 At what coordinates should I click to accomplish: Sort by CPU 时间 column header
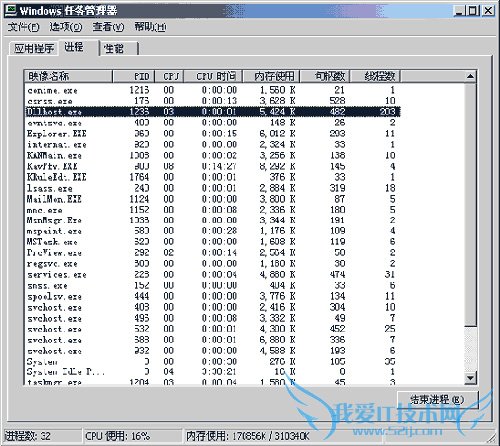coord(213,76)
